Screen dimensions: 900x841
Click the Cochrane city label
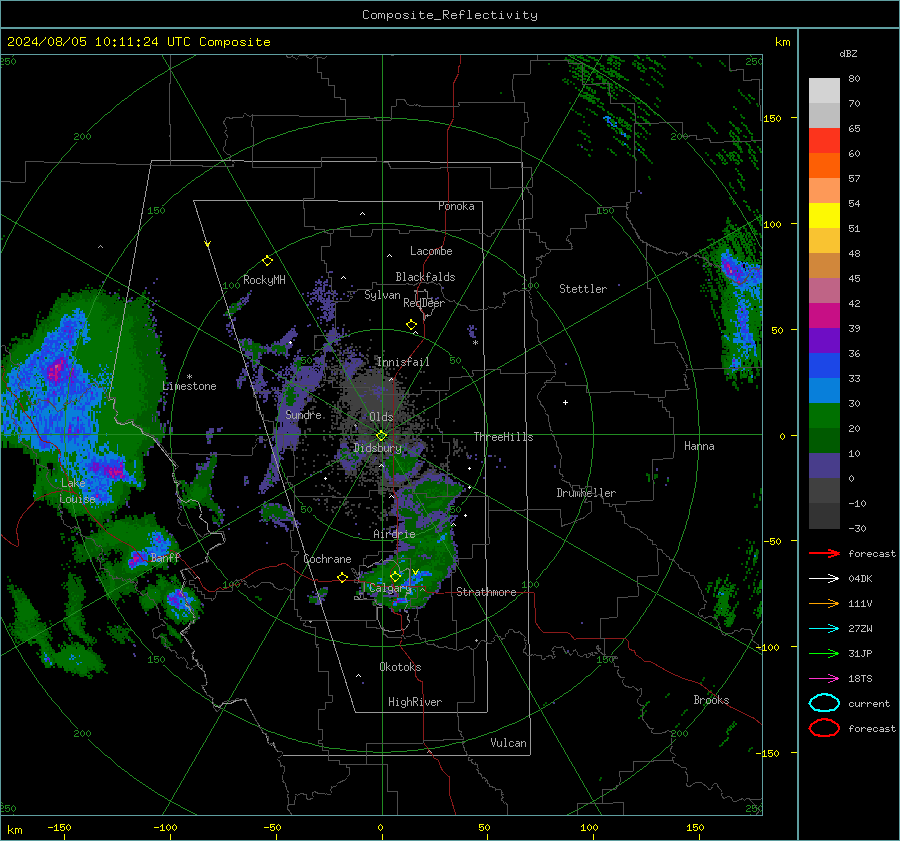[327, 559]
